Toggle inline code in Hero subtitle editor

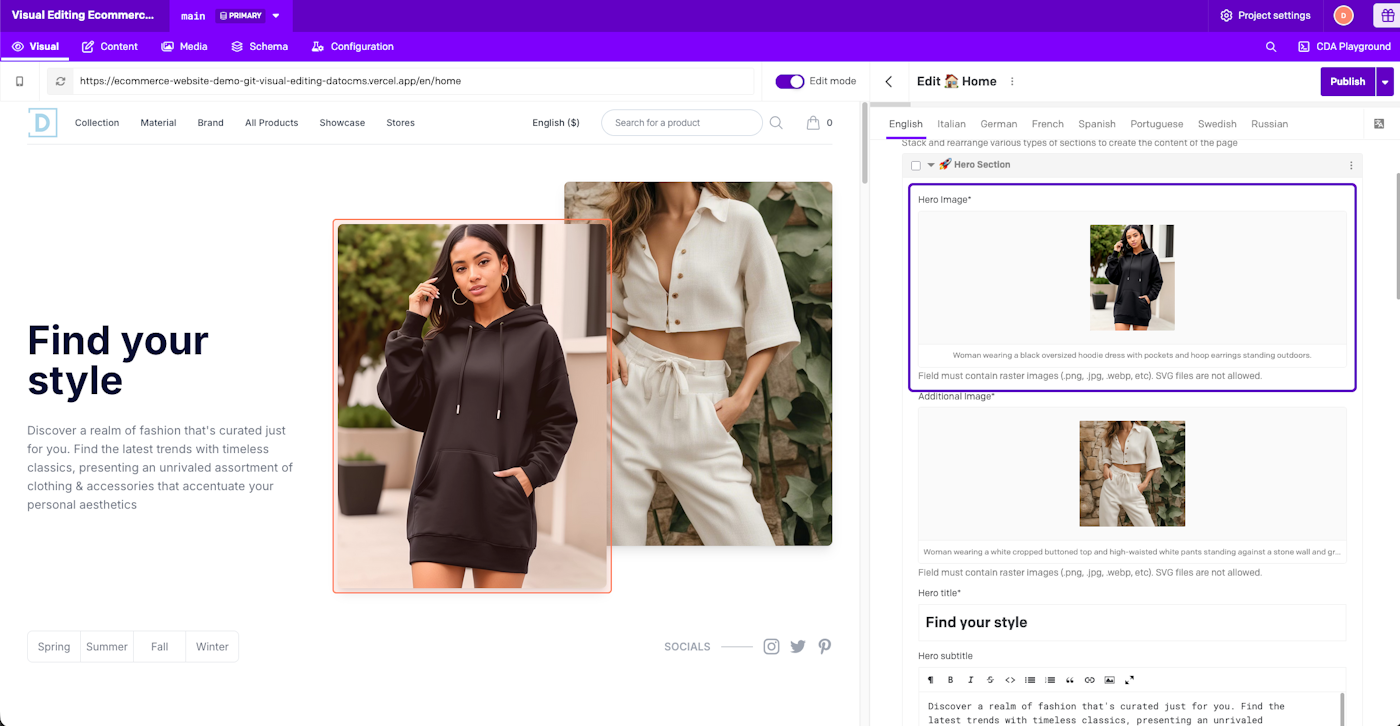pyautogui.click(x=1010, y=680)
